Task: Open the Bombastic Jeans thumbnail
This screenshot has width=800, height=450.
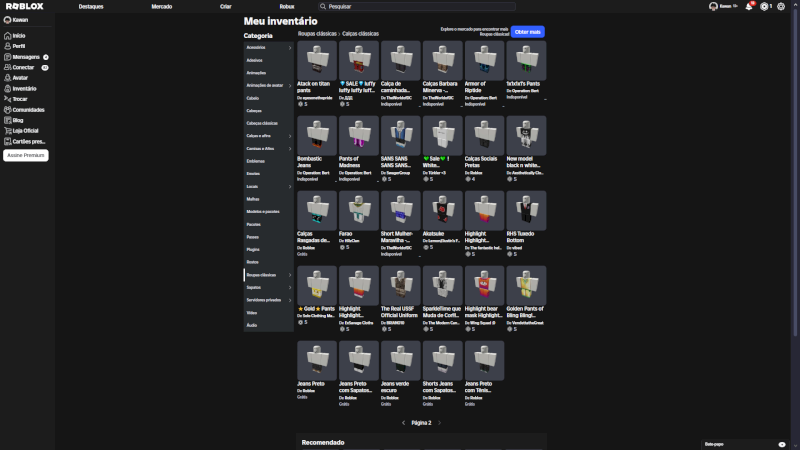Action: pyautogui.click(x=317, y=136)
